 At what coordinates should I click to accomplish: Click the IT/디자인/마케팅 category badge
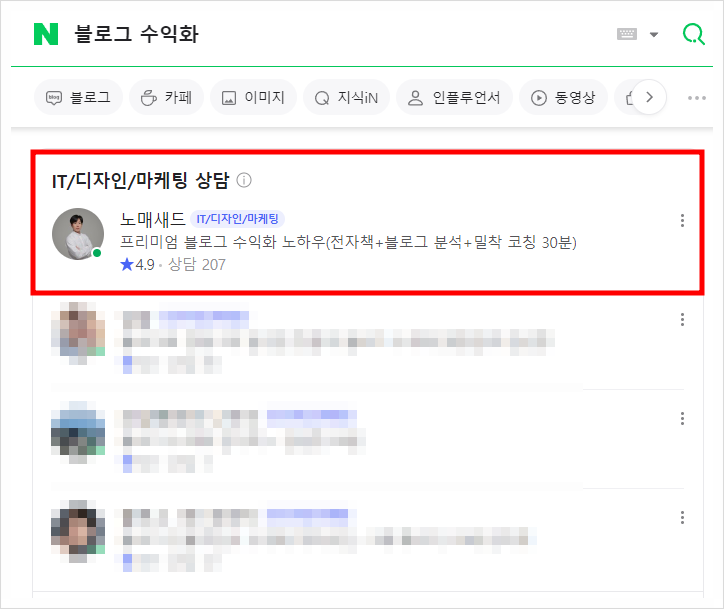click(237, 219)
